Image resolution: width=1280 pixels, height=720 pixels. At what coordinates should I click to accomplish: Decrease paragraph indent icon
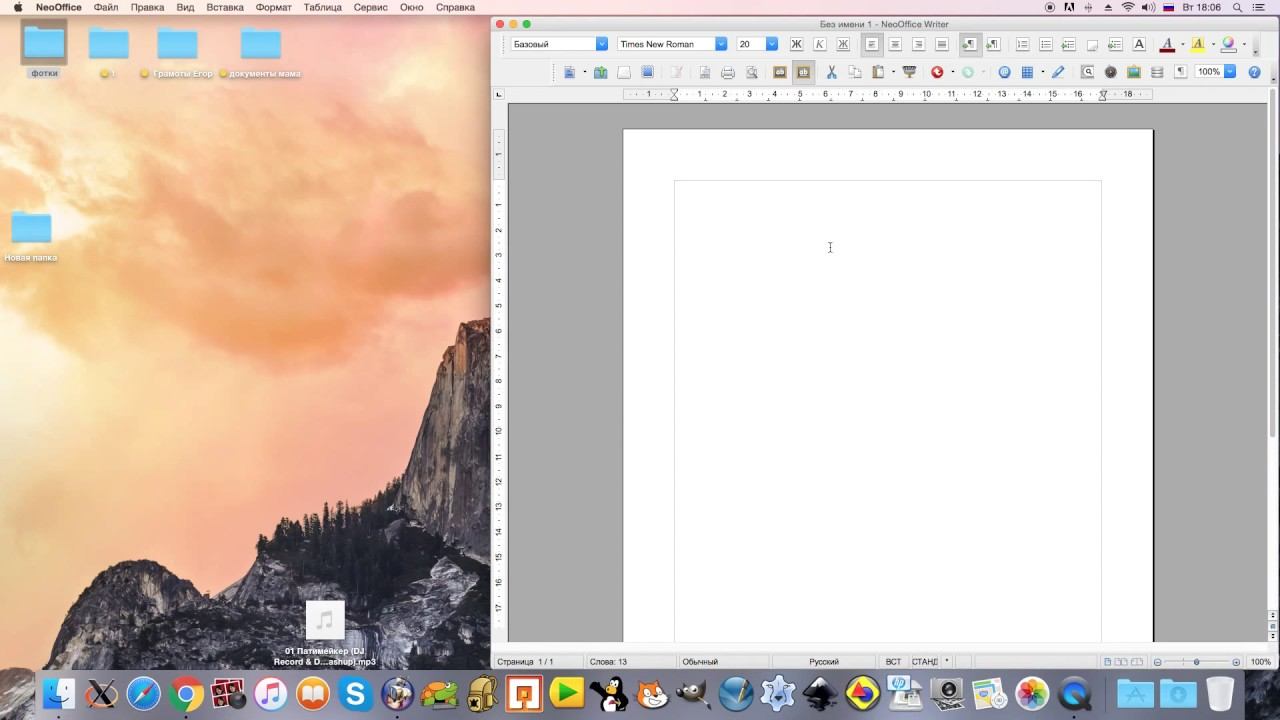pos(1069,44)
